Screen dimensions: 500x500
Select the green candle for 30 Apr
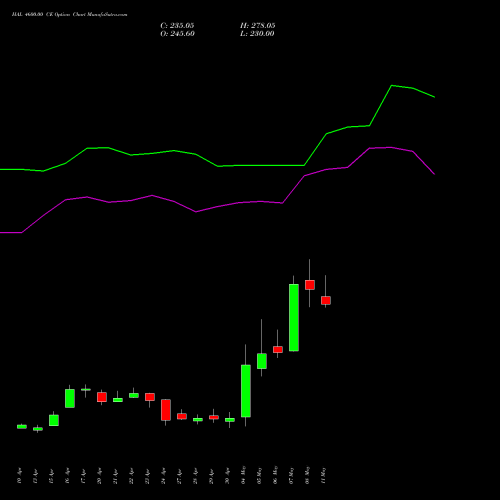[x=230, y=420]
